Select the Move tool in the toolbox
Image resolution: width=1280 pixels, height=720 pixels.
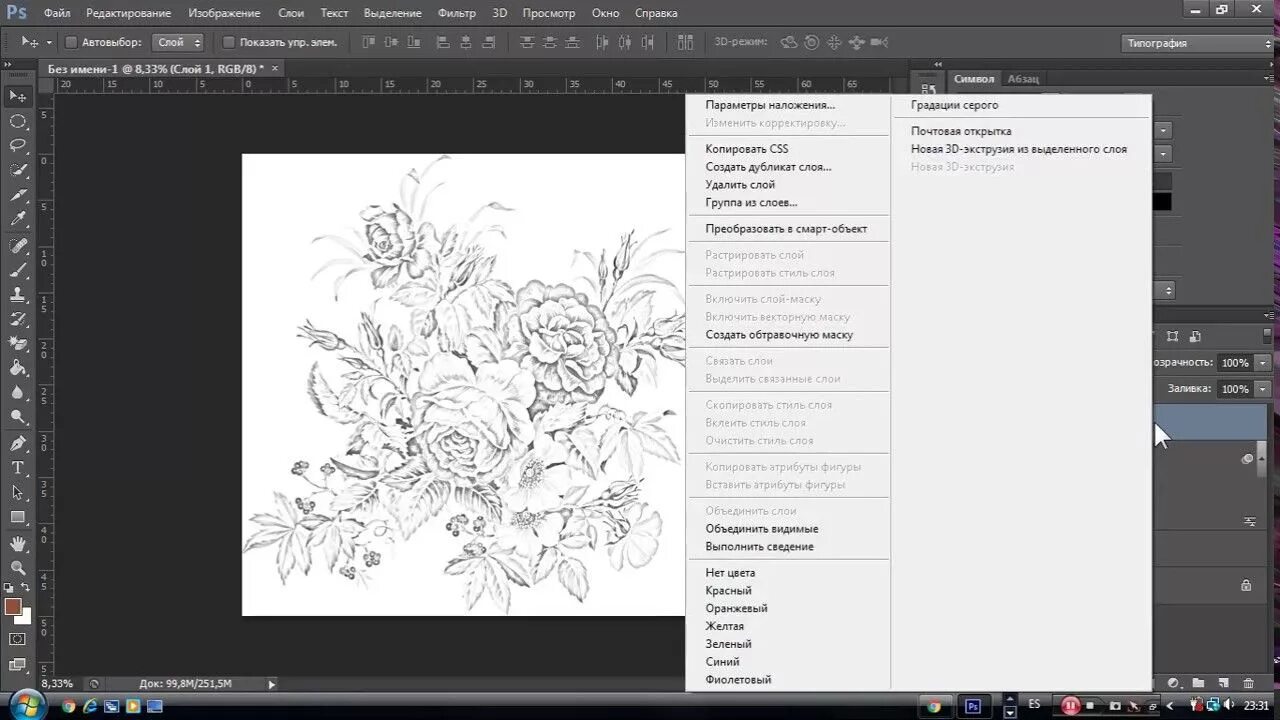[x=18, y=96]
